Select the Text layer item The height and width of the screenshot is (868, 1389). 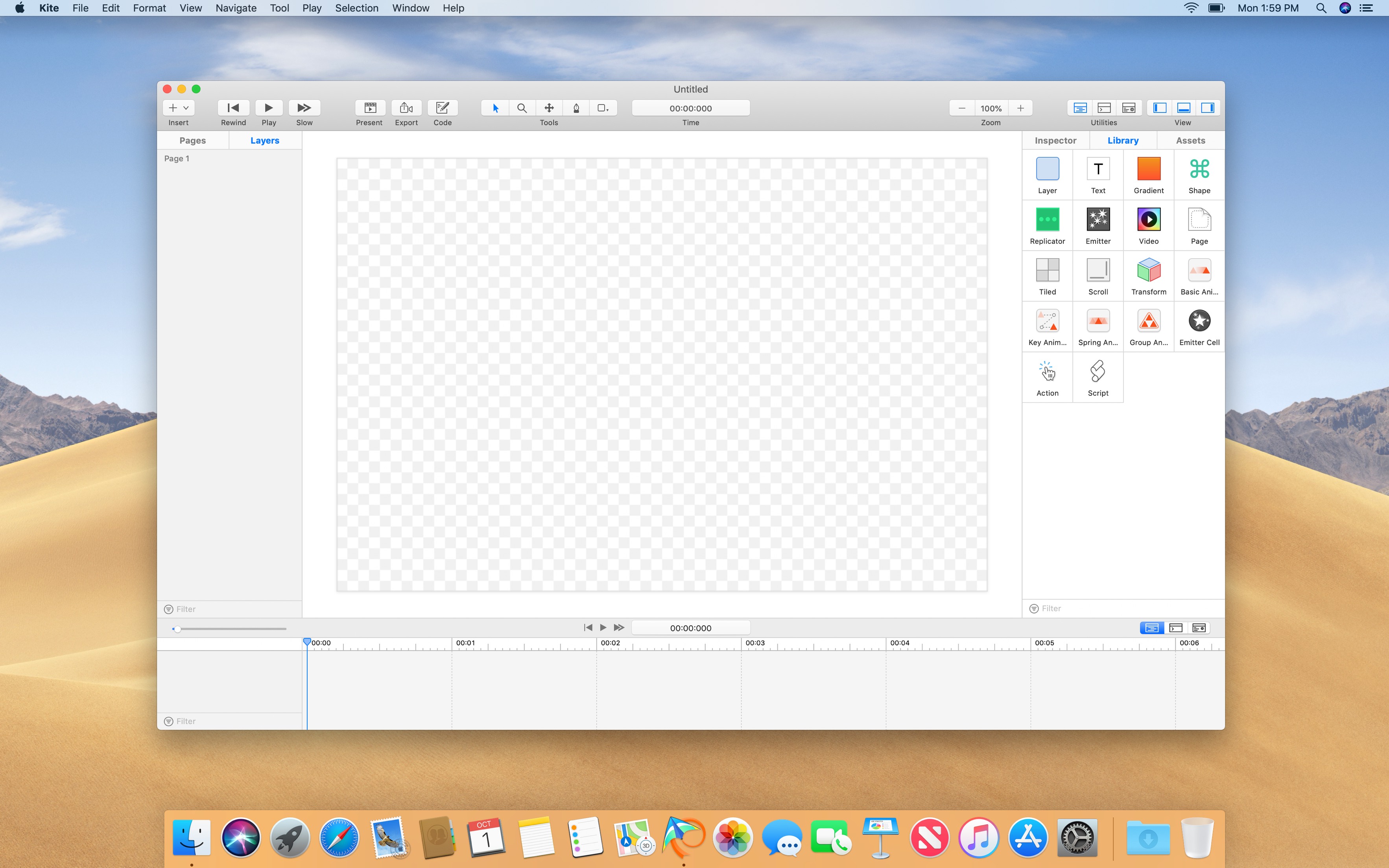(1098, 175)
